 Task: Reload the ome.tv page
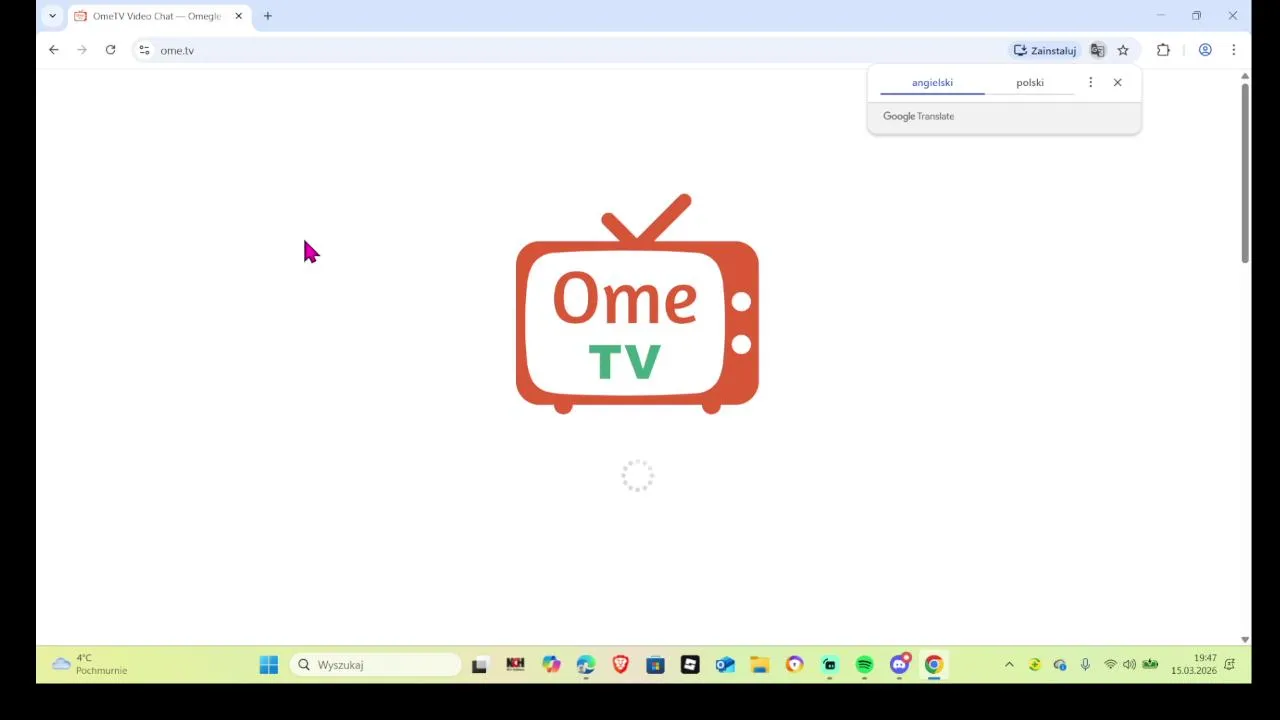point(110,50)
